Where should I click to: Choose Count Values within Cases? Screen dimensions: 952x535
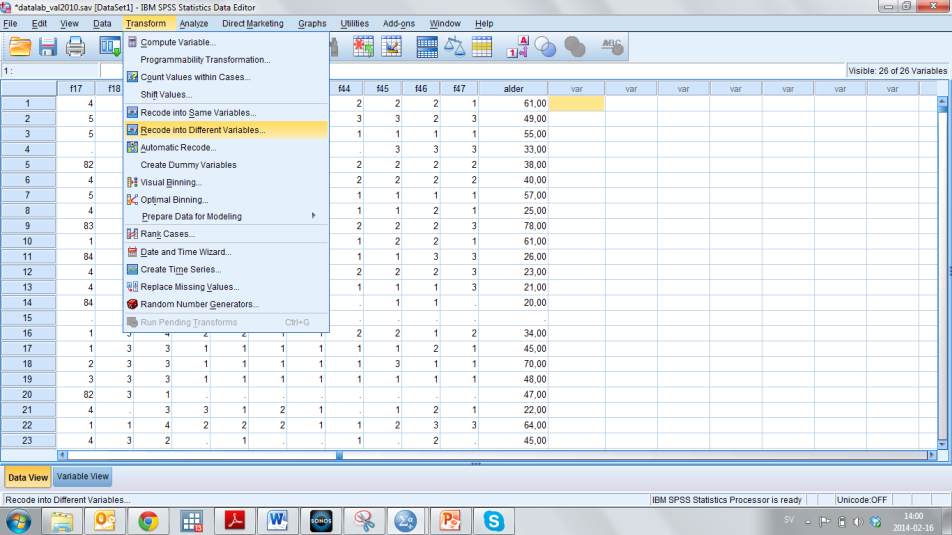226,77
